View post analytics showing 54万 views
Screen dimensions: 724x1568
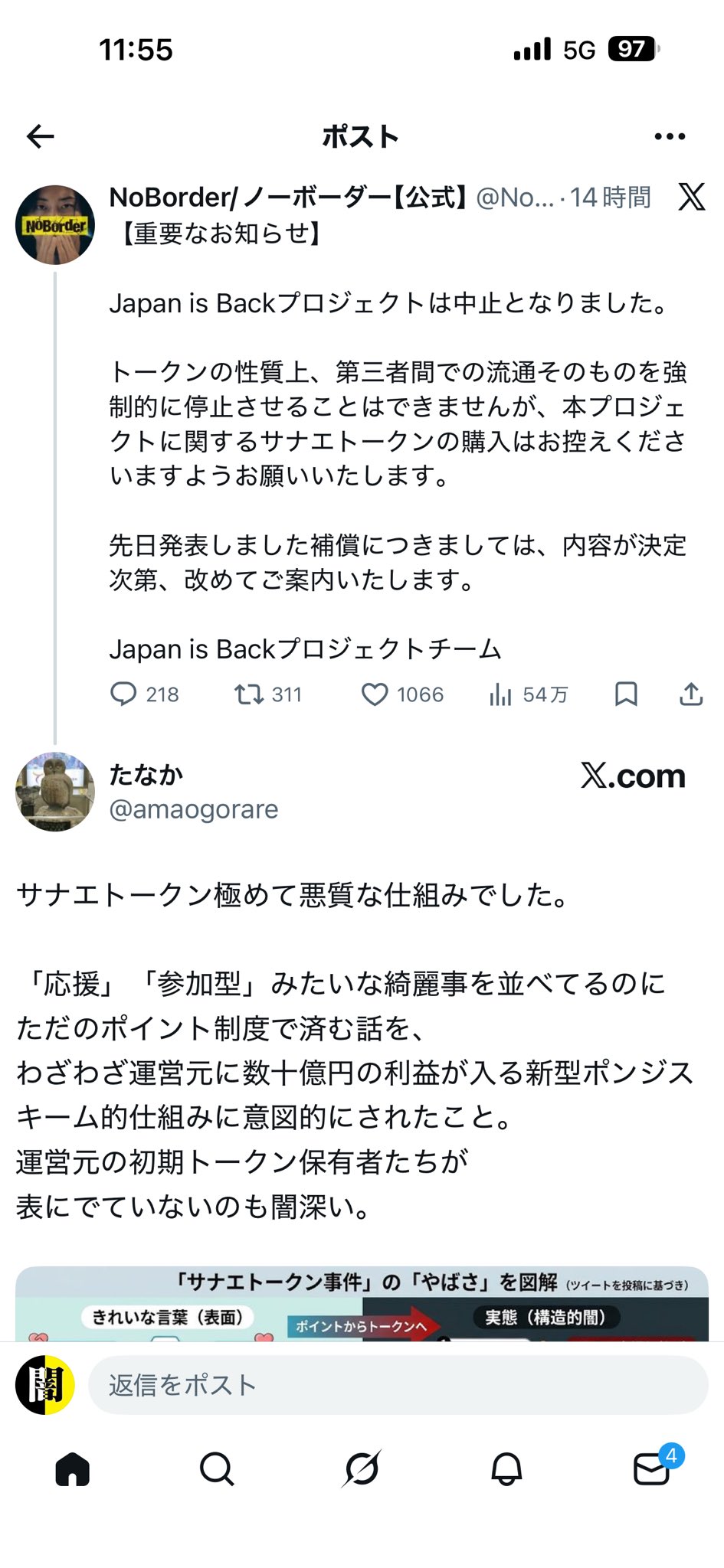coord(500,694)
